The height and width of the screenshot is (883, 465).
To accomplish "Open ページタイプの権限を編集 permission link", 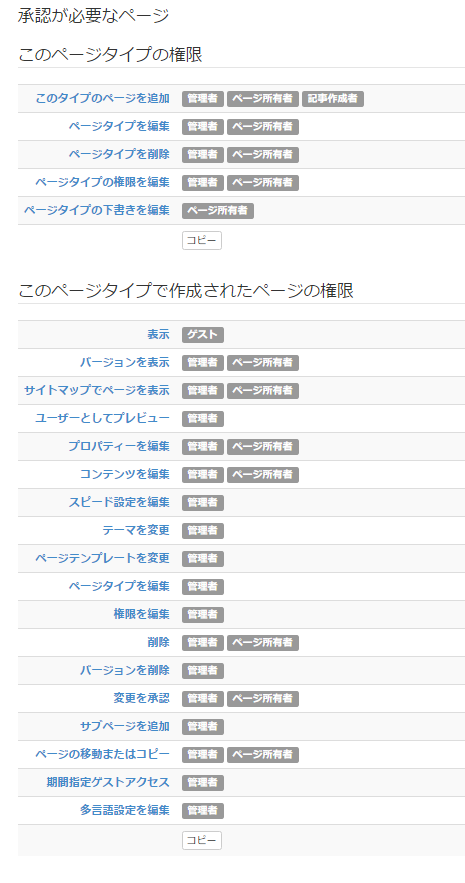I will [102, 182].
